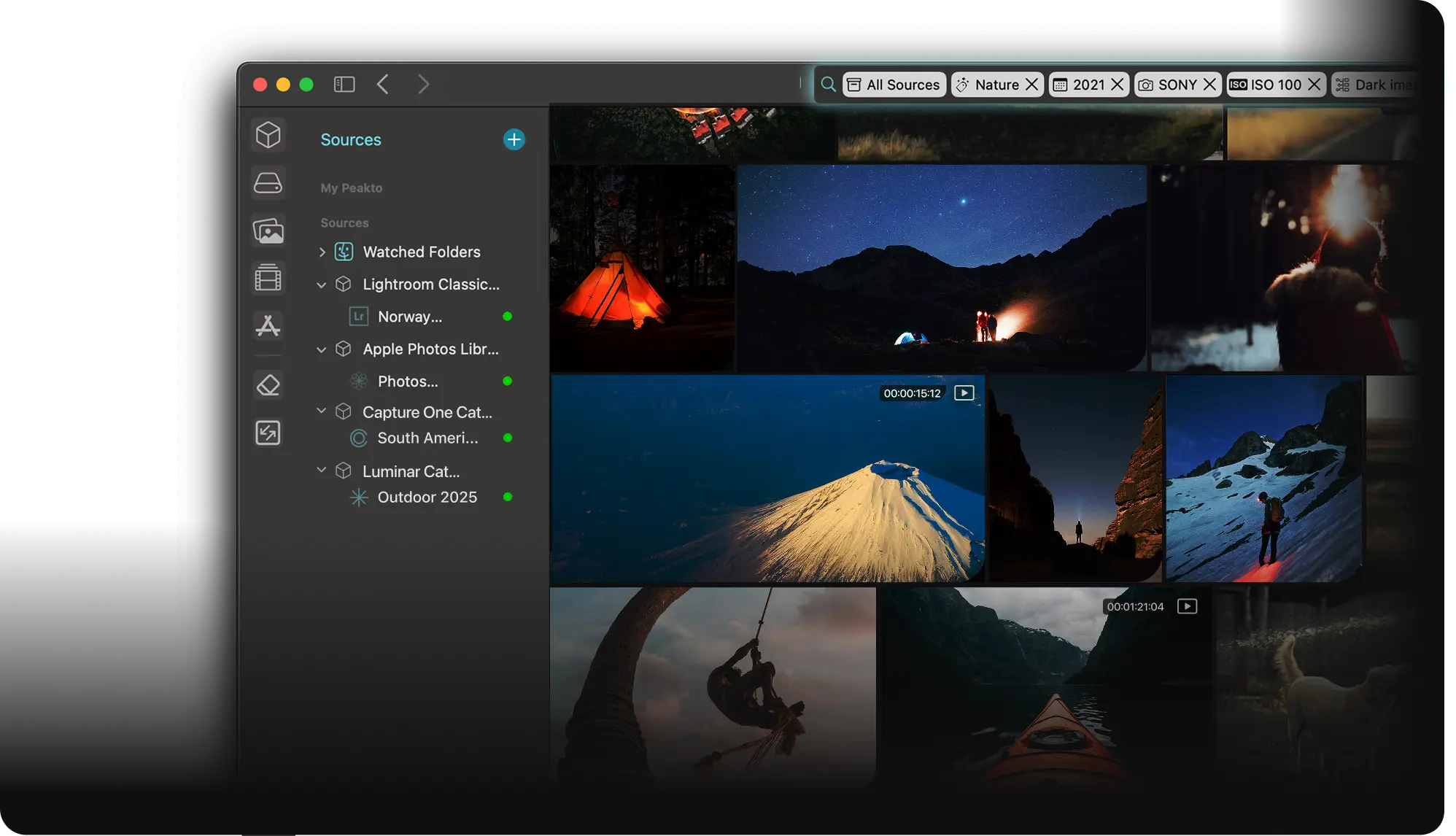
Task: Click the App Store style sidebar icon
Action: (268, 325)
